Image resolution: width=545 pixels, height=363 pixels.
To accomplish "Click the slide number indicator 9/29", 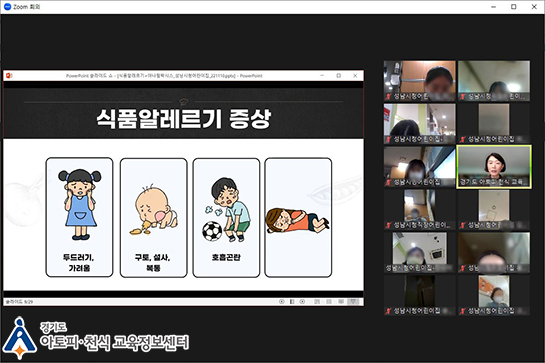I will click(19, 301).
